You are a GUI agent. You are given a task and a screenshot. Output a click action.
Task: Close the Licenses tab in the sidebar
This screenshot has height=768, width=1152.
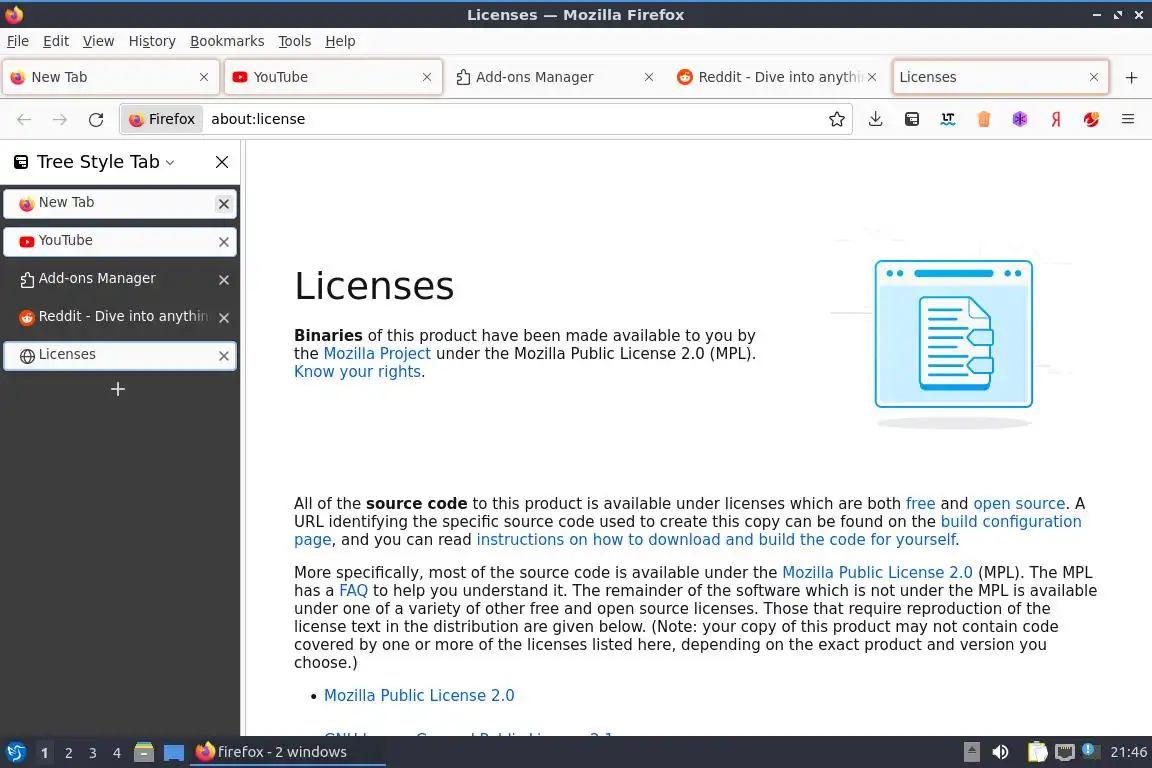224,356
